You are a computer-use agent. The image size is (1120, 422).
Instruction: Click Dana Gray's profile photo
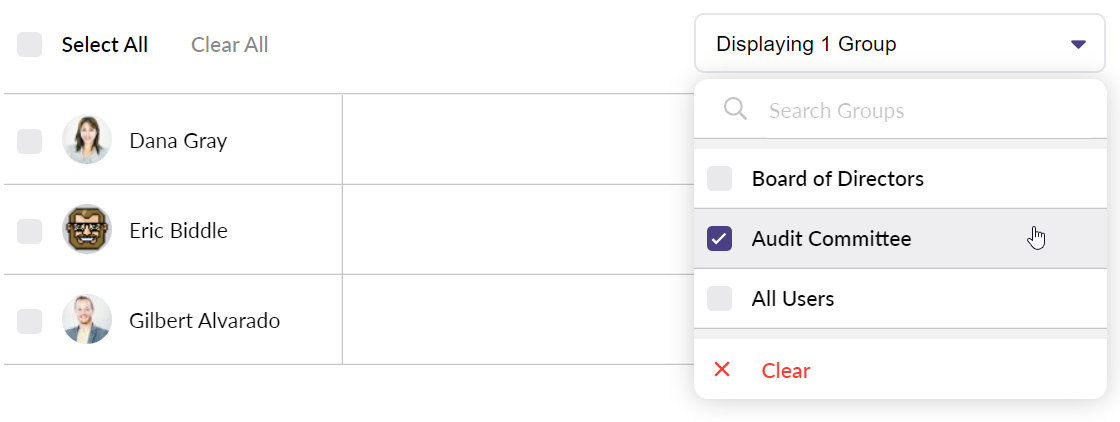point(87,140)
